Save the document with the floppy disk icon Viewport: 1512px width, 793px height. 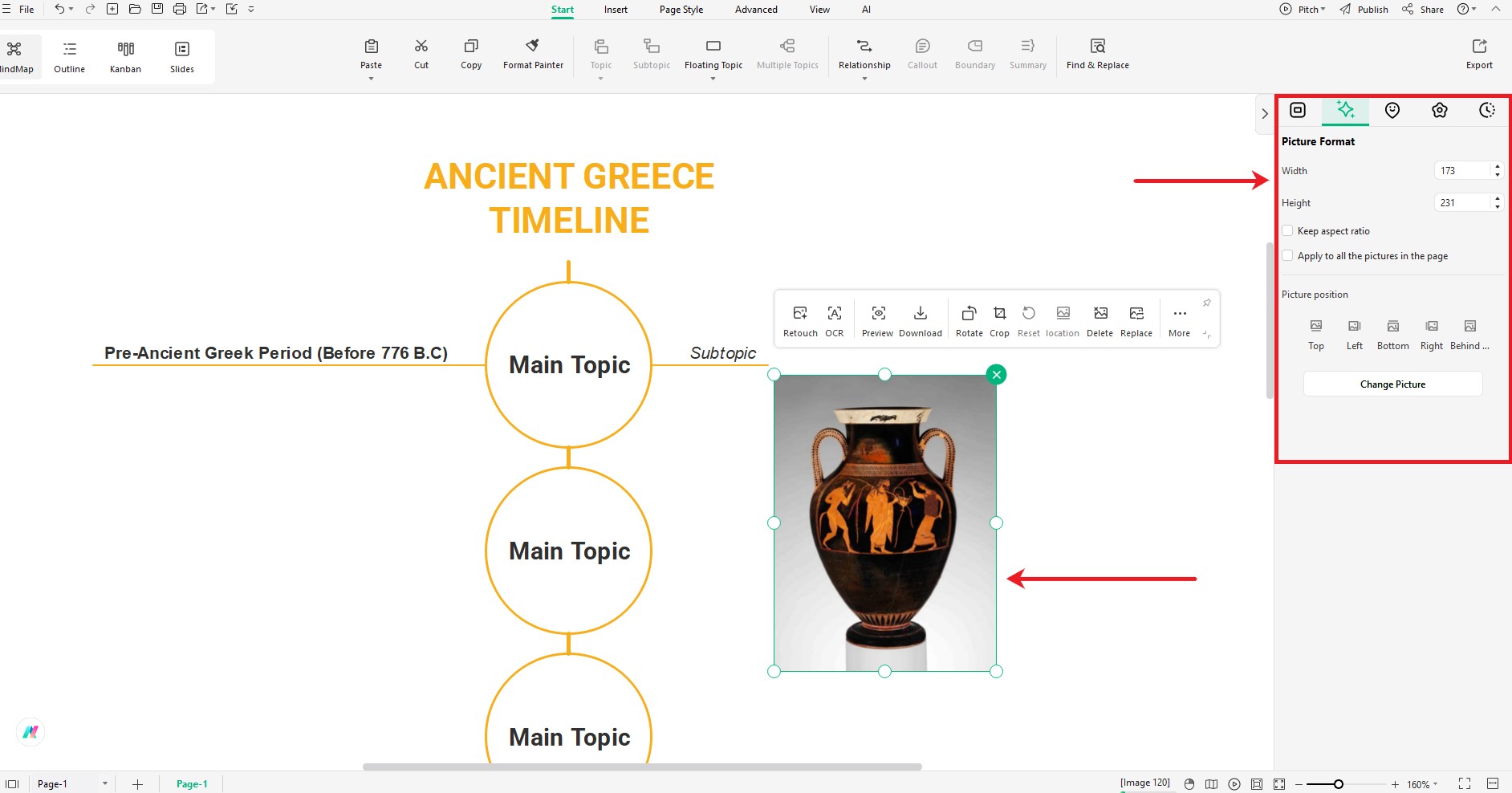click(157, 9)
